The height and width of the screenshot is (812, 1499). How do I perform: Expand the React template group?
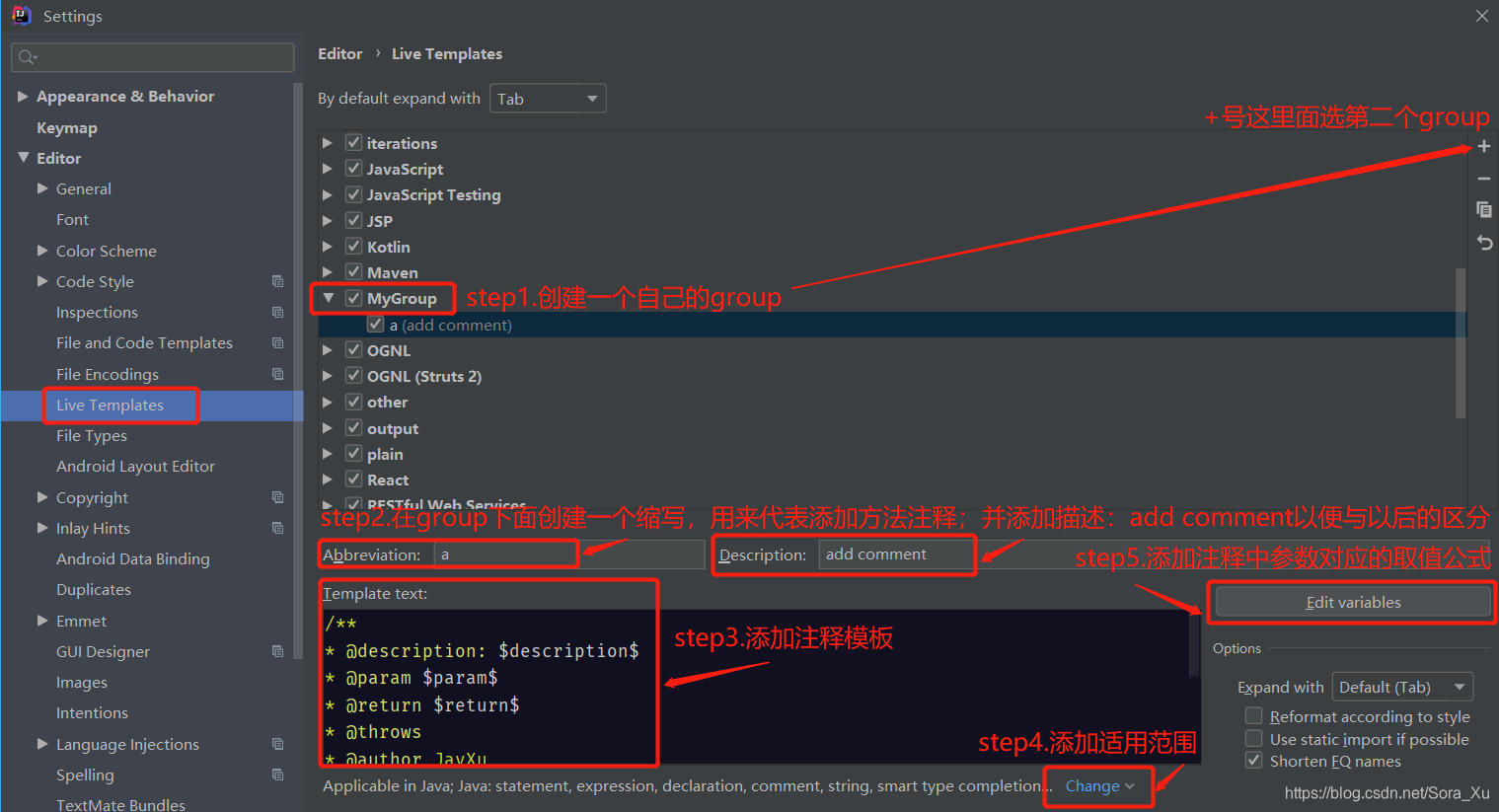[x=328, y=480]
